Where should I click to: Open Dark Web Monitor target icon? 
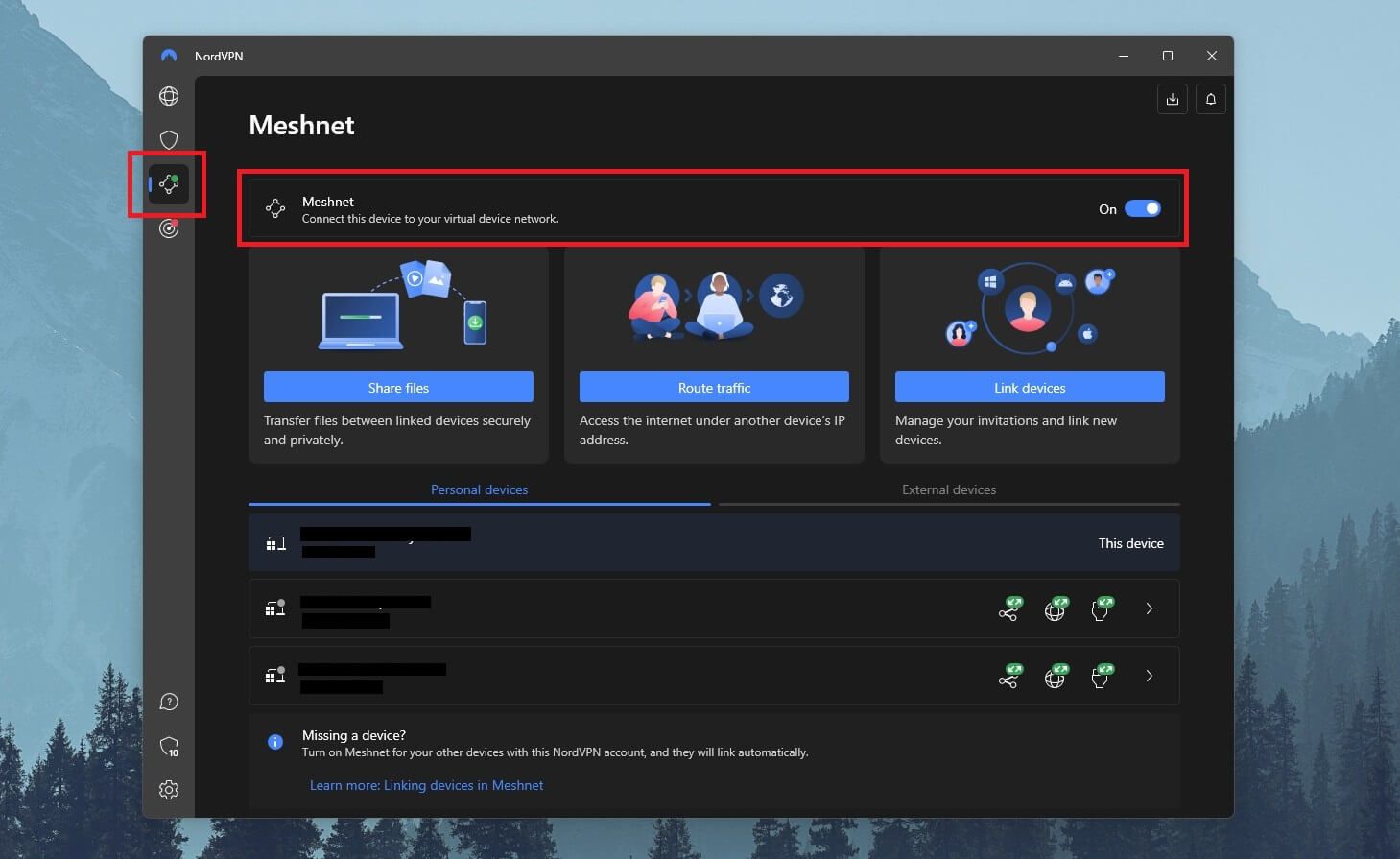point(169,228)
